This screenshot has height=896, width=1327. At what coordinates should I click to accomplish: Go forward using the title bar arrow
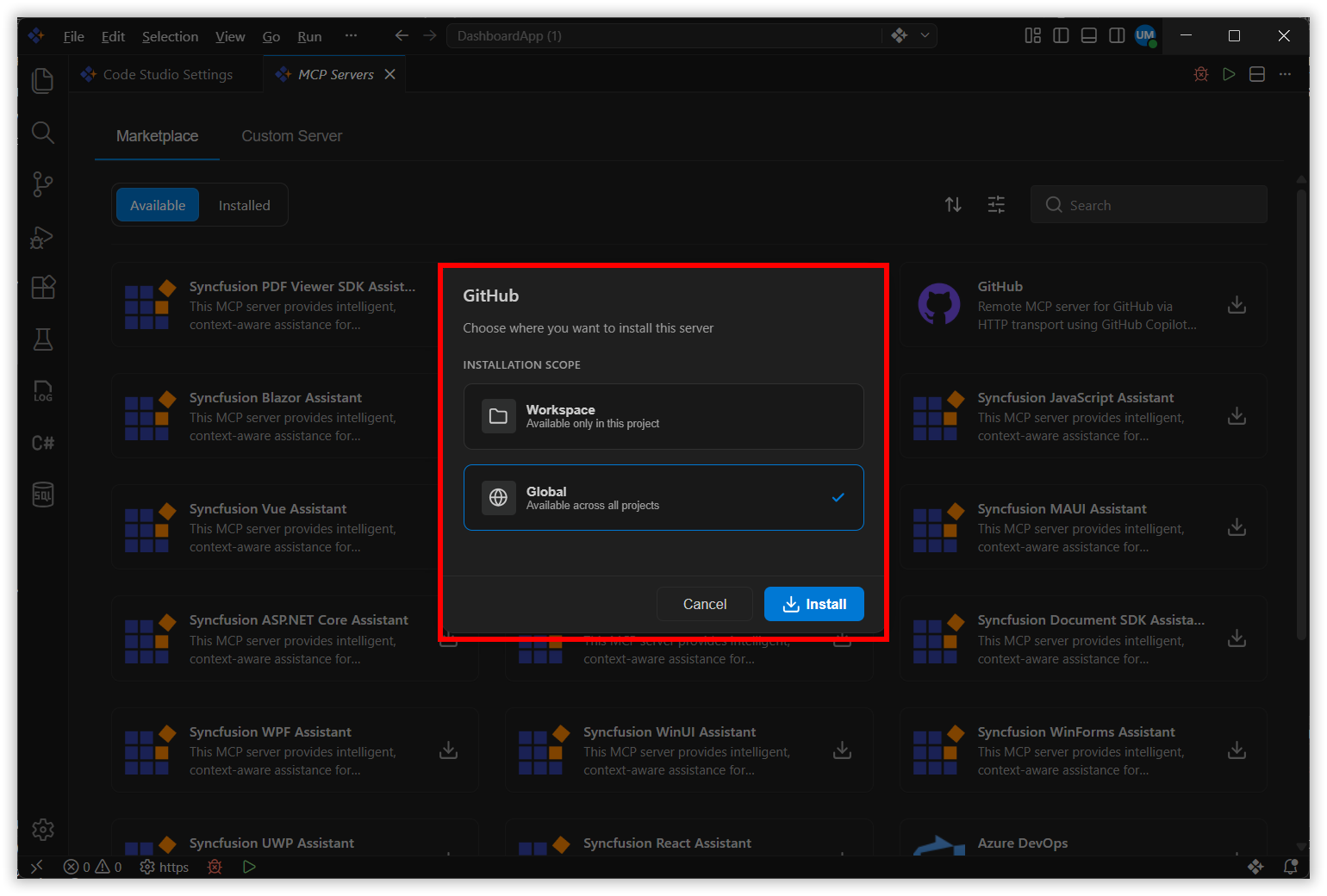[x=429, y=35]
